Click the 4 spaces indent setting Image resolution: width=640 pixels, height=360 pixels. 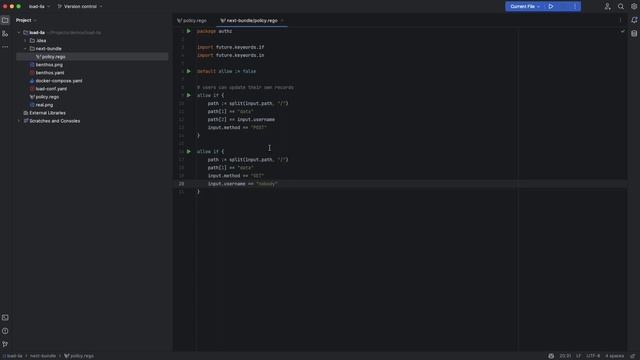click(x=615, y=356)
